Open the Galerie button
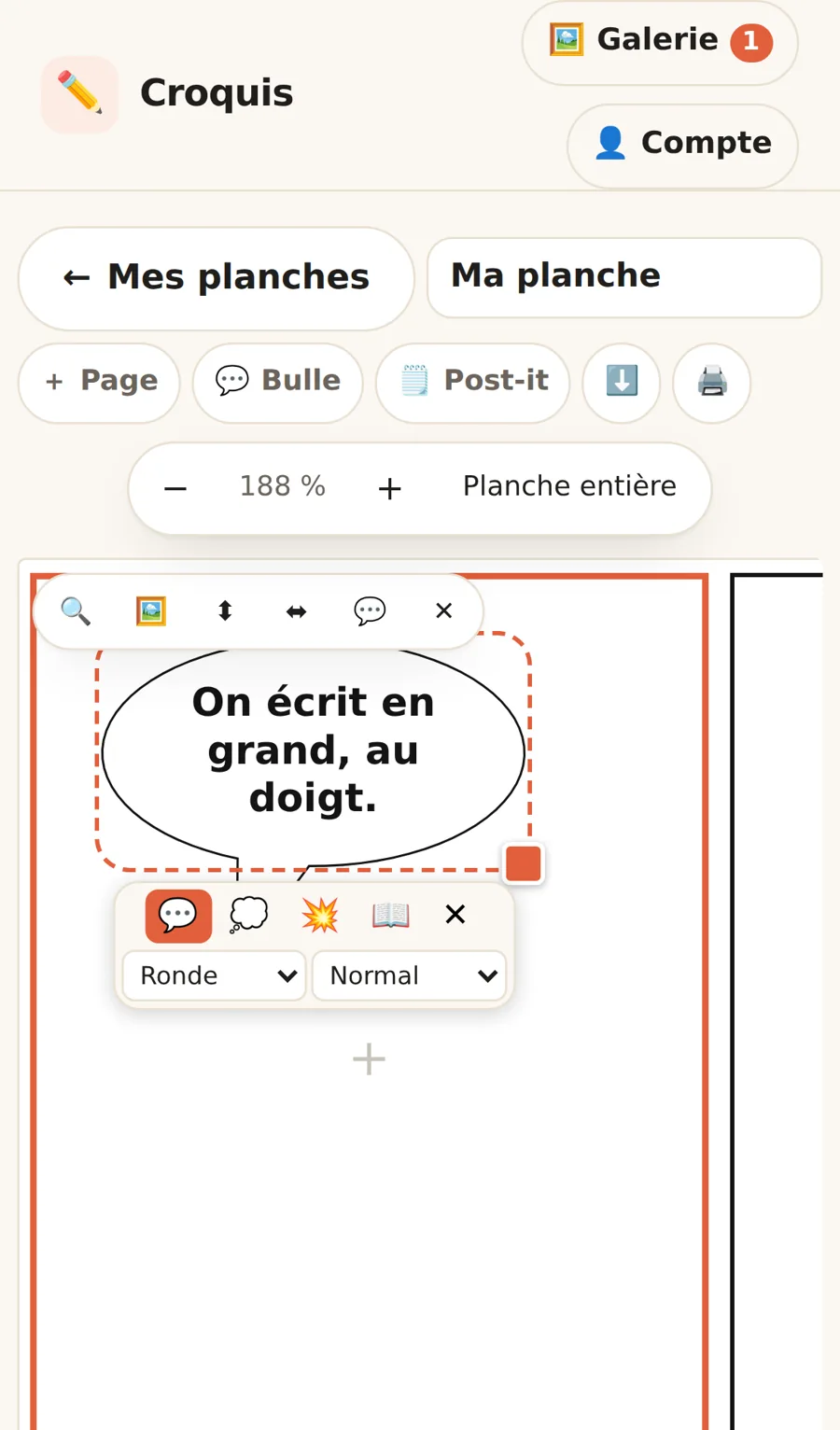This screenshot has height=1430, width=840. 659,43
